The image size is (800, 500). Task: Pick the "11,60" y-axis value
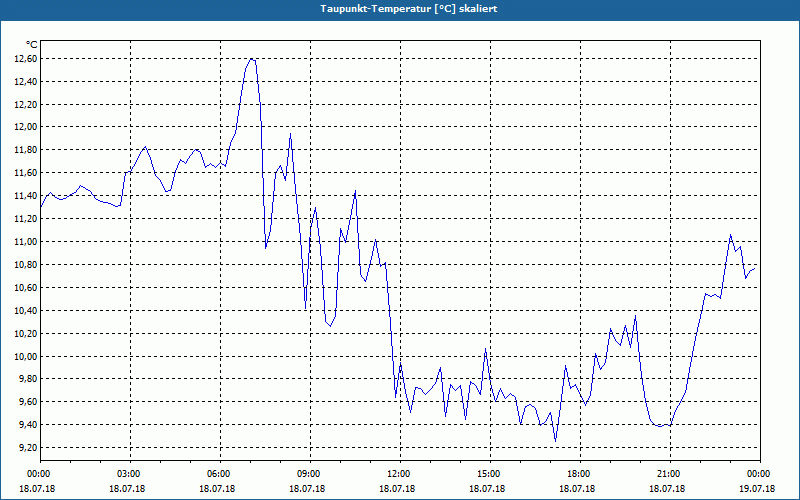27,173
